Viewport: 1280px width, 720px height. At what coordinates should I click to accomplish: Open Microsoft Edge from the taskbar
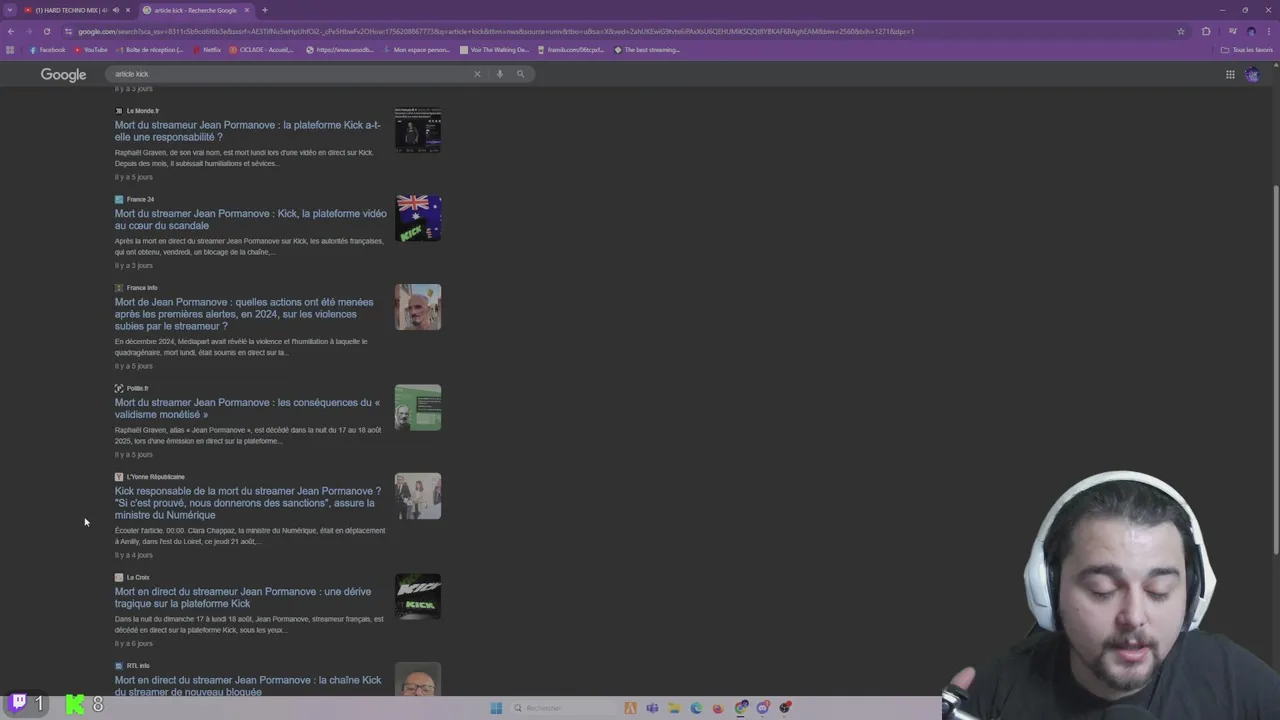pyautogui.click(x=696, y=708)
